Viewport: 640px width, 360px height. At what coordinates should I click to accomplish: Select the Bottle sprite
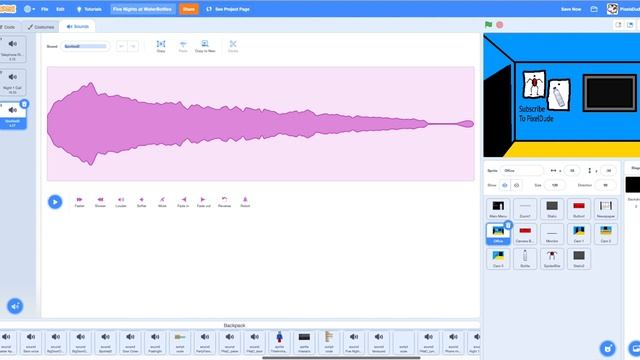[525, 259]
